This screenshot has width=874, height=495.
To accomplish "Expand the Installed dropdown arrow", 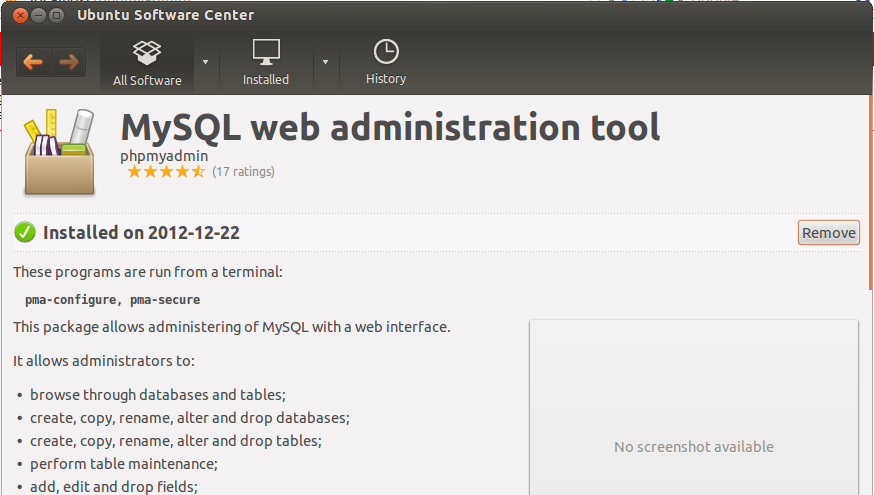I will [x=326, y=62].
